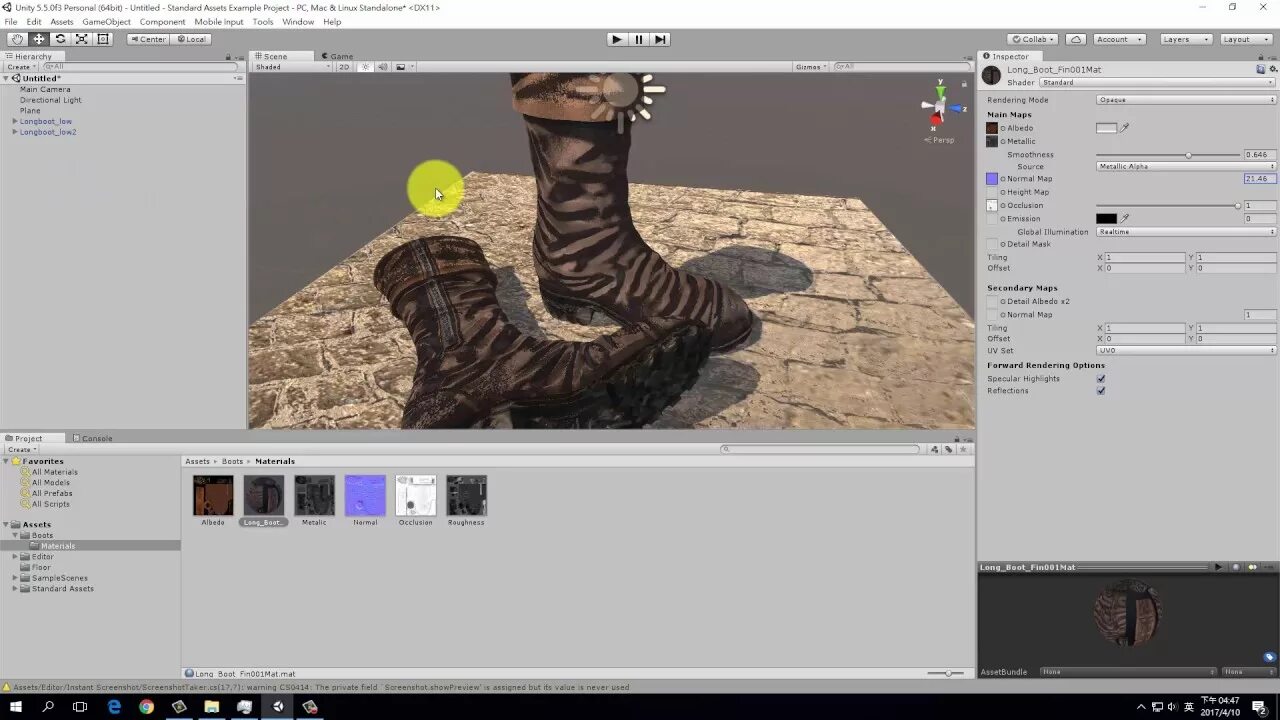The height and width of the screenshot is (720, 1280).
Task: Open the Source Metallic Alpha dropdown
Action: pos(1186,166)
